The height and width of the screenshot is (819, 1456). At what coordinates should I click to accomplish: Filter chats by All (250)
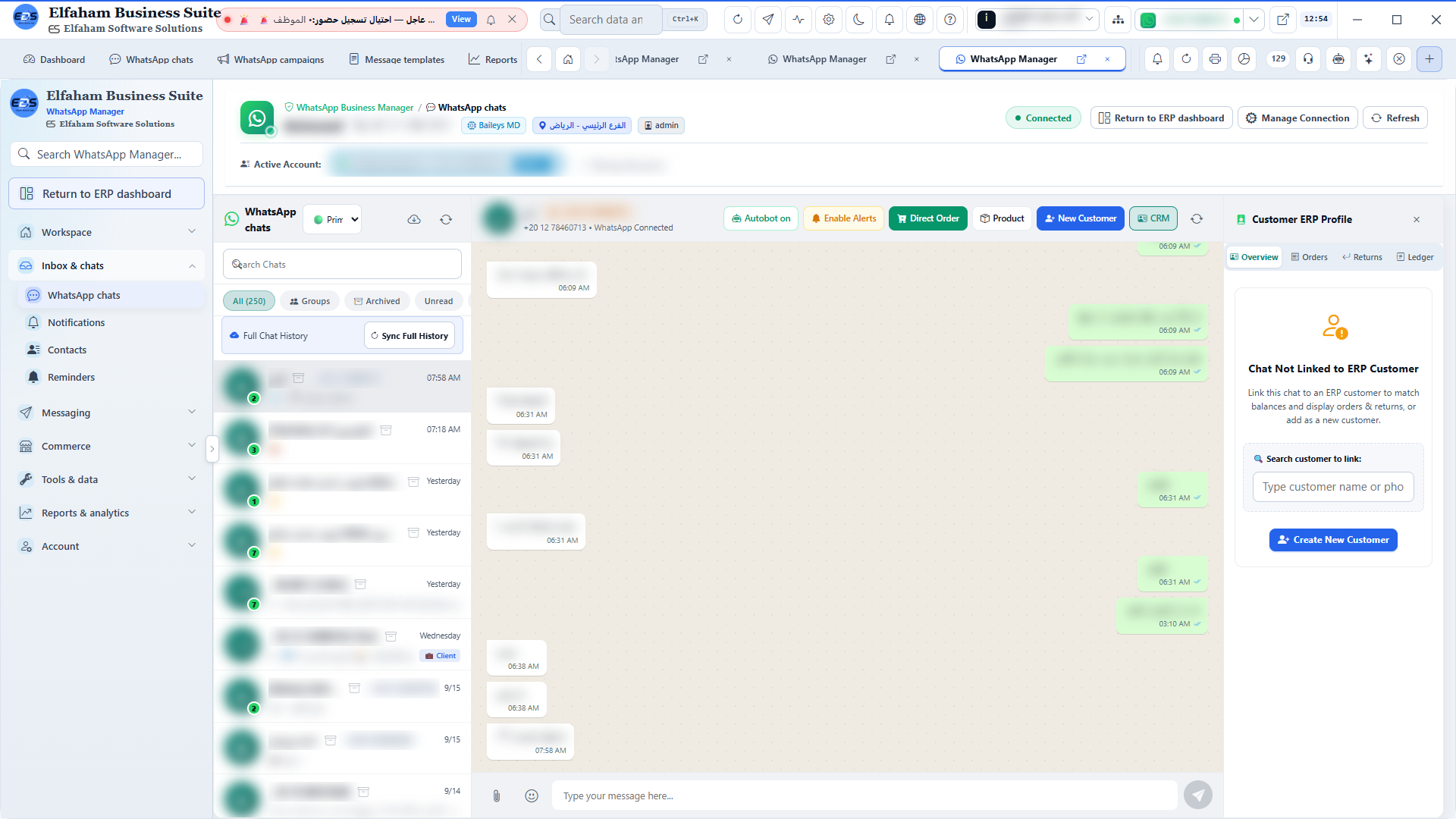pyautogui.click(x=249, y=301)
